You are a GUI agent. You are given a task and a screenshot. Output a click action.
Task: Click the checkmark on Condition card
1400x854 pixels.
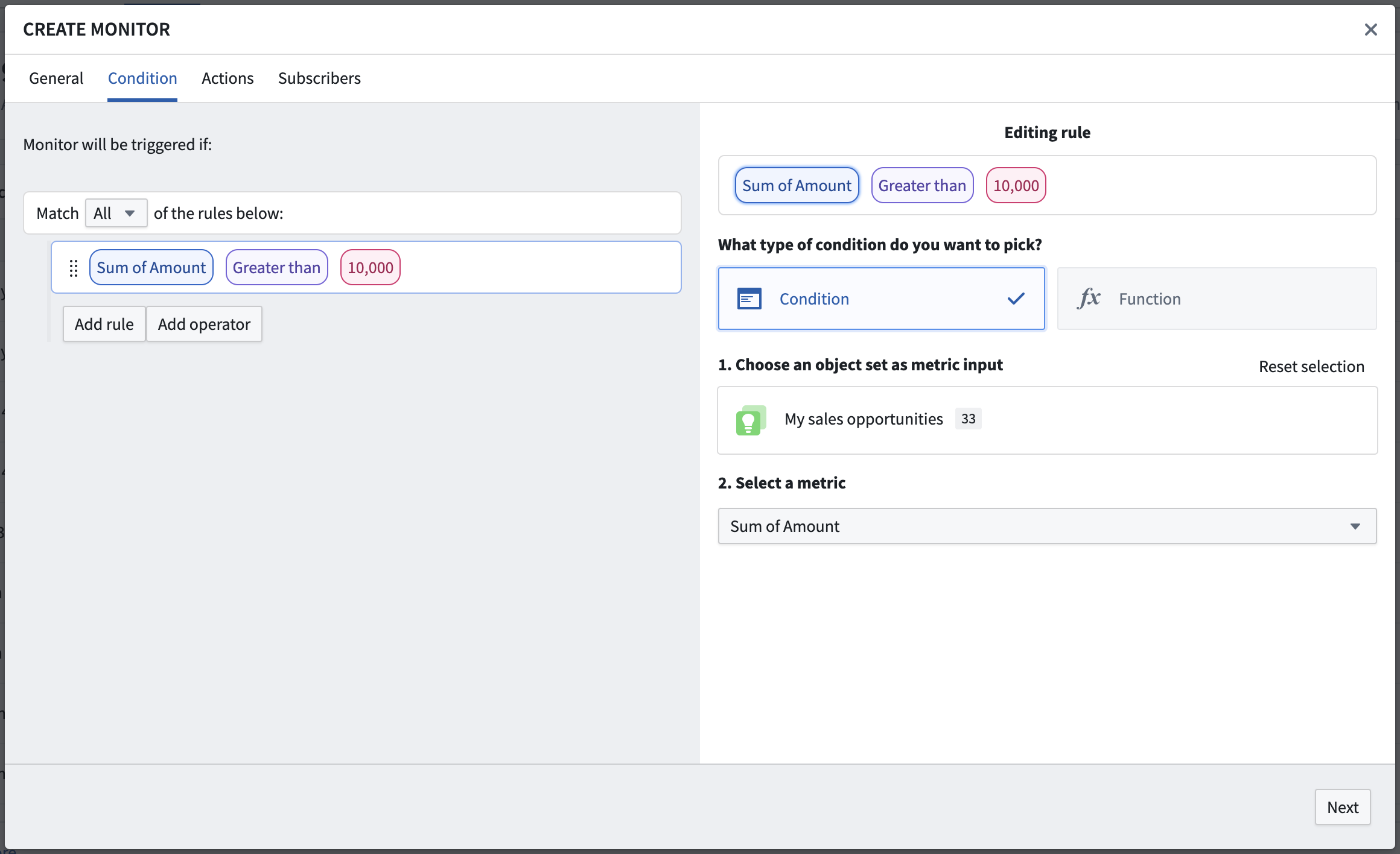coord(1016,299)
